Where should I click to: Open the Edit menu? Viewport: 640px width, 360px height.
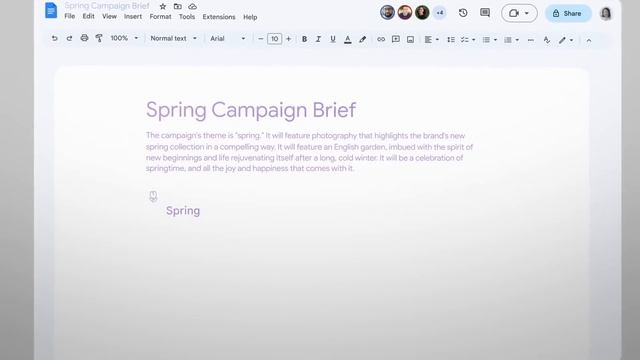click(88, 17)
